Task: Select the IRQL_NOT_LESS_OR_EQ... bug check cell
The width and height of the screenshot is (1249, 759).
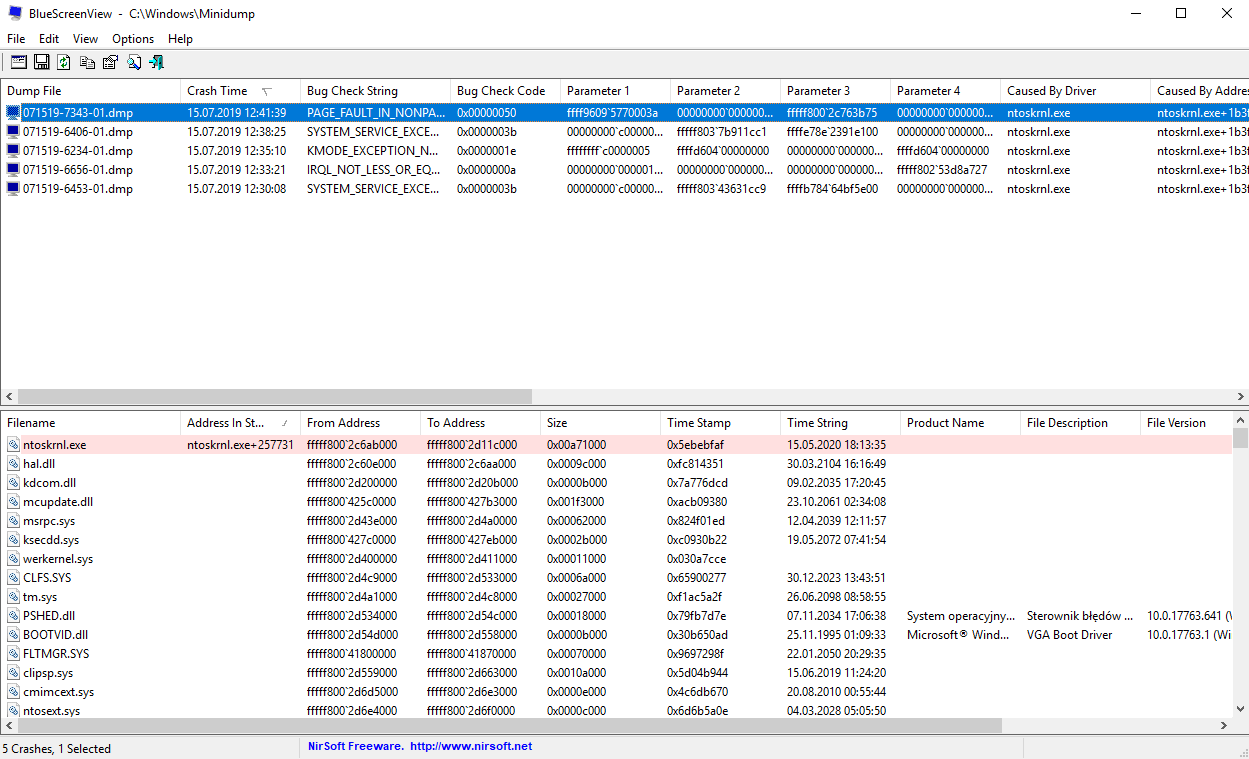Action: coord(375,170)
